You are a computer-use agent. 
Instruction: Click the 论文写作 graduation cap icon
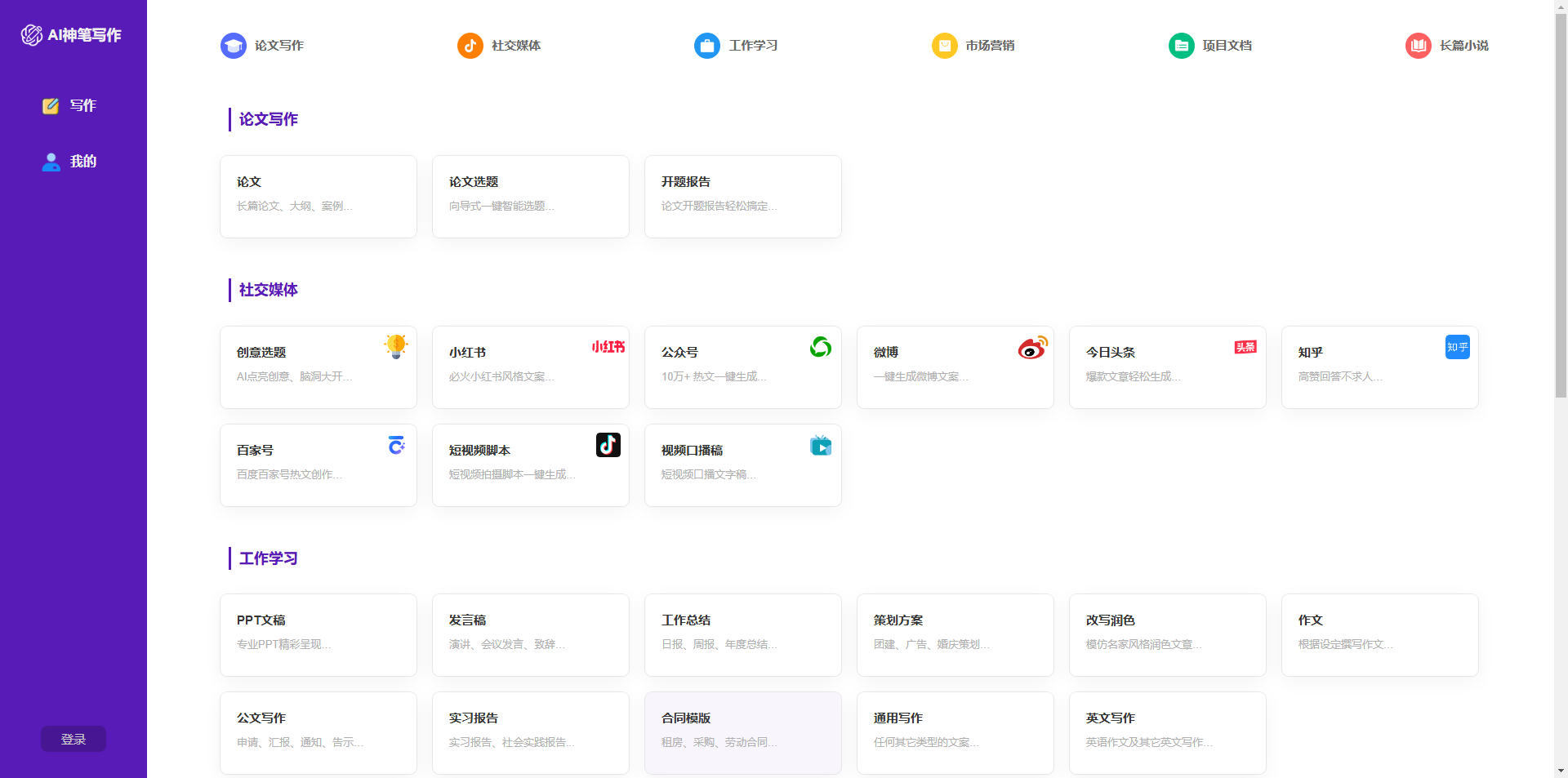(x=234, y=46)
